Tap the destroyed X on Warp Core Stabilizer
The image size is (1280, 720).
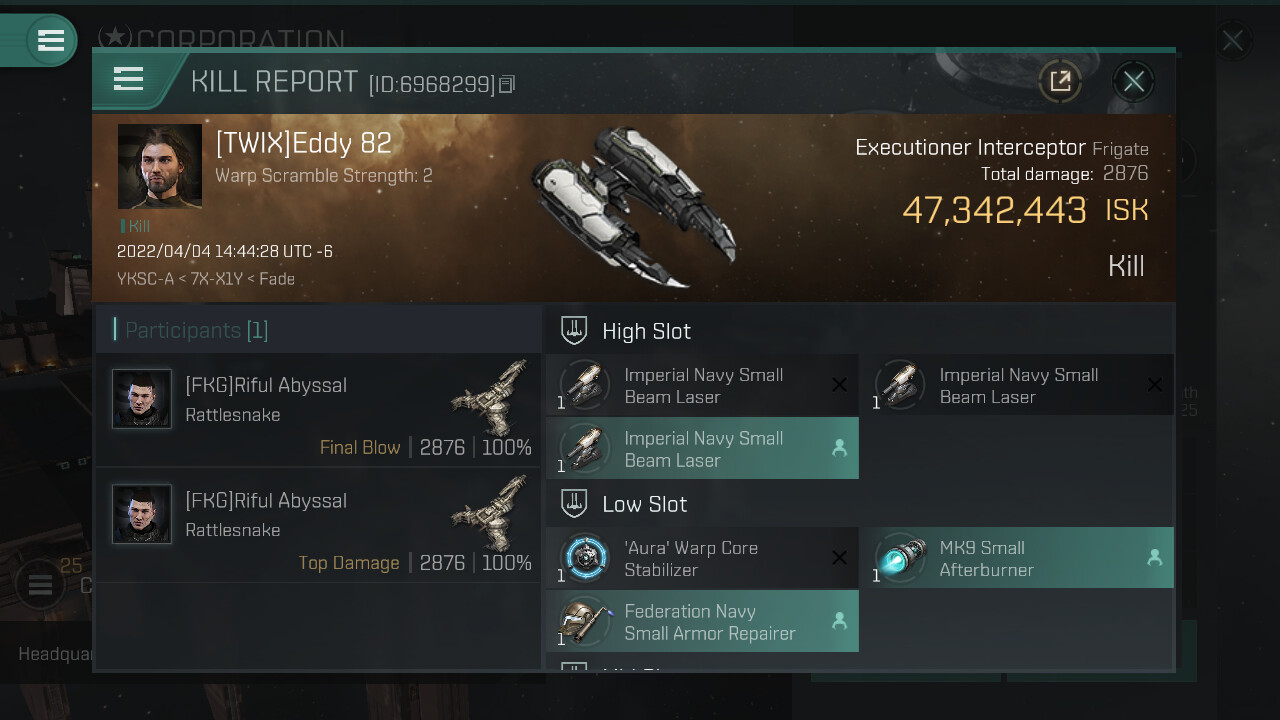839,558
